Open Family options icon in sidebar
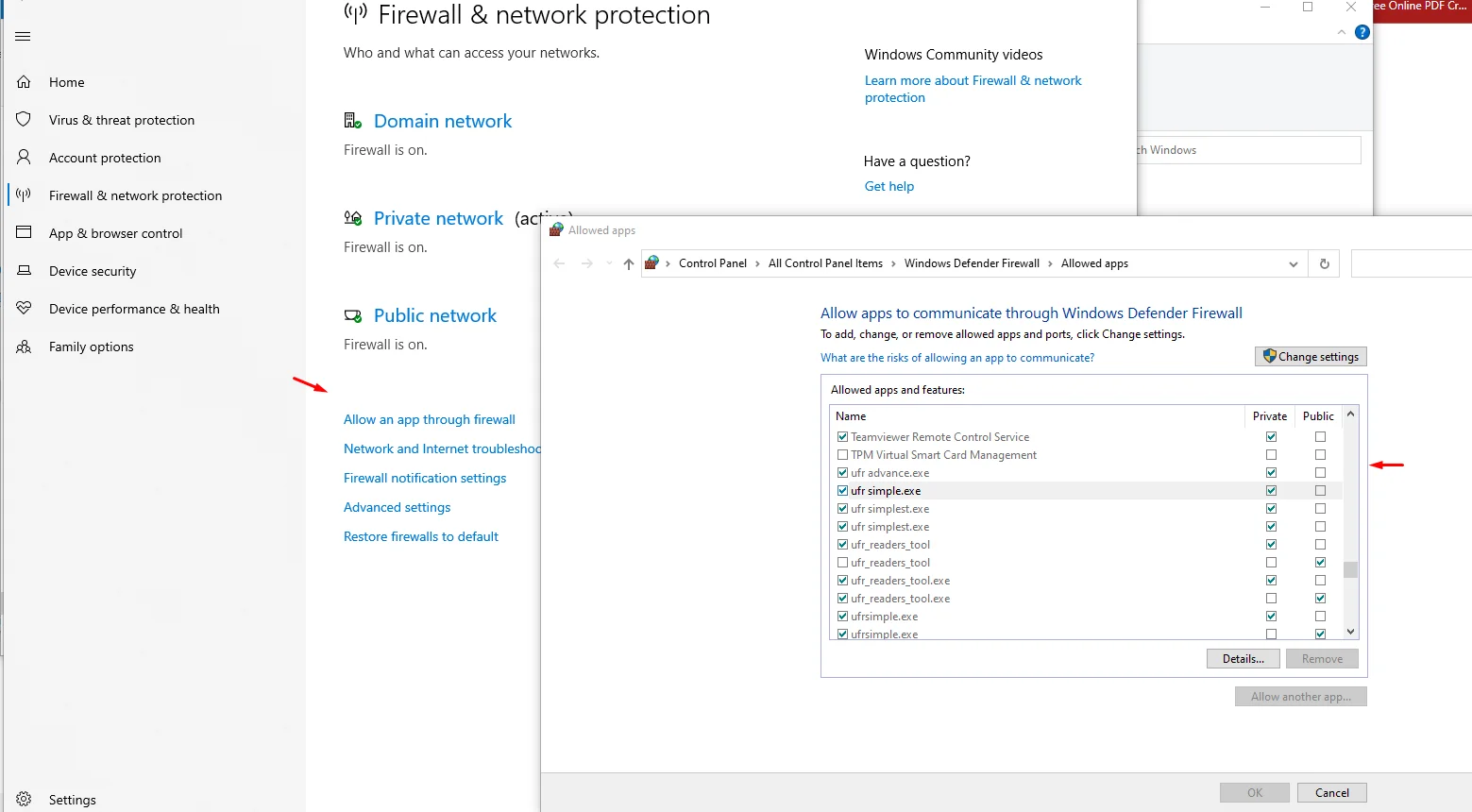The image size is (1472, 812). coord(25,347)
